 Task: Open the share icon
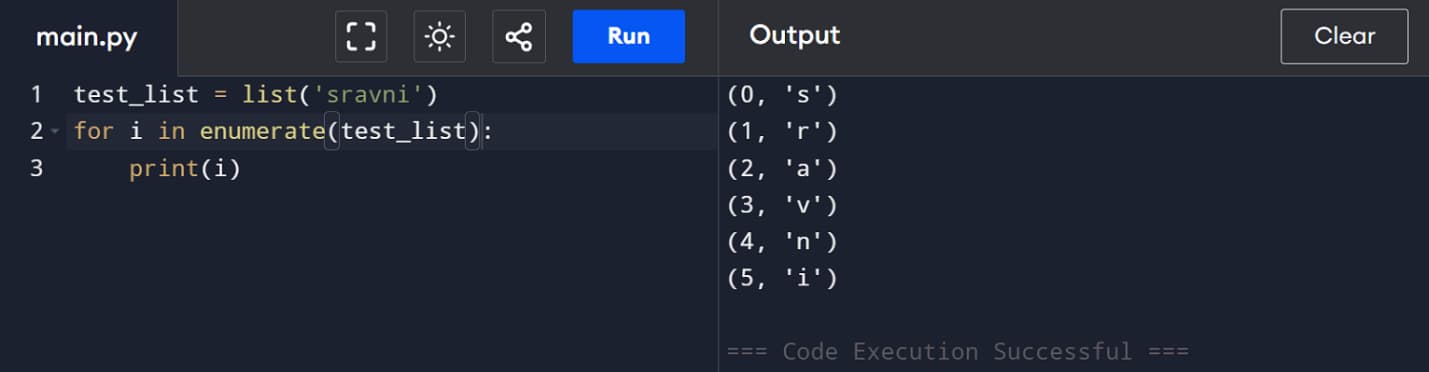pyautogui.click(x=518, y=37)
